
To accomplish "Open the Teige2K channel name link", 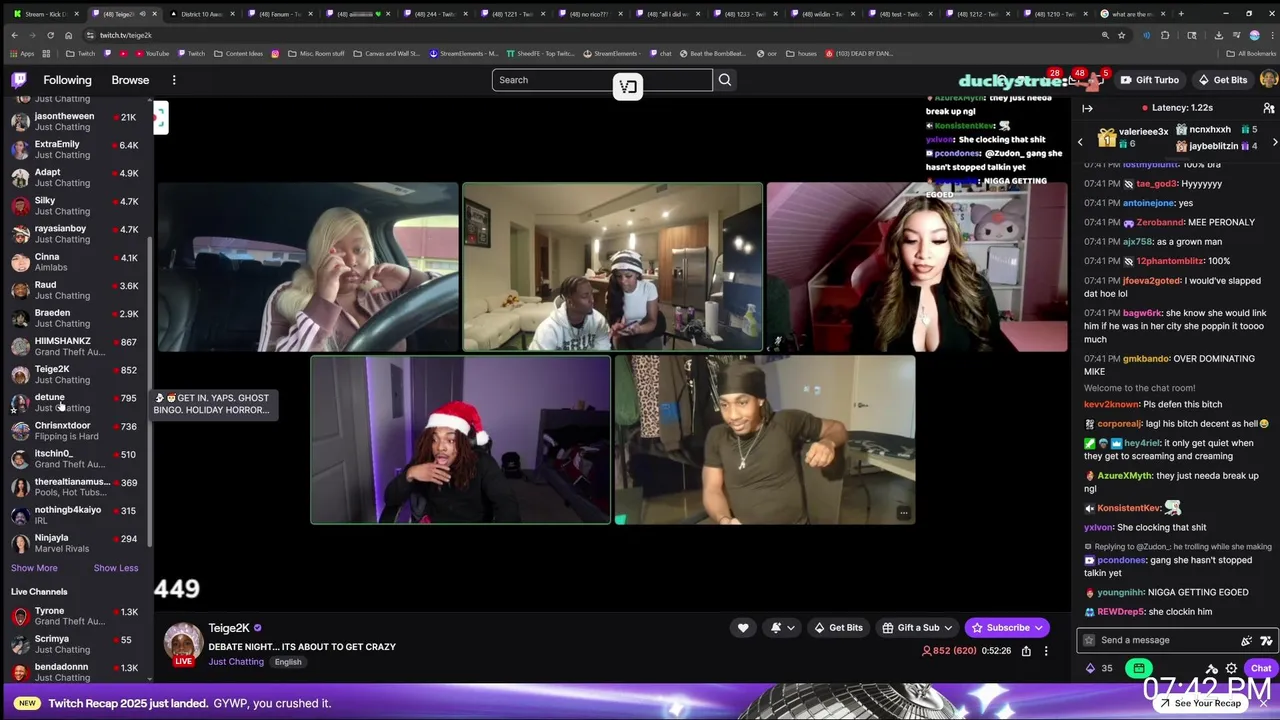I will pyautogui.click(x=229, y=628).
